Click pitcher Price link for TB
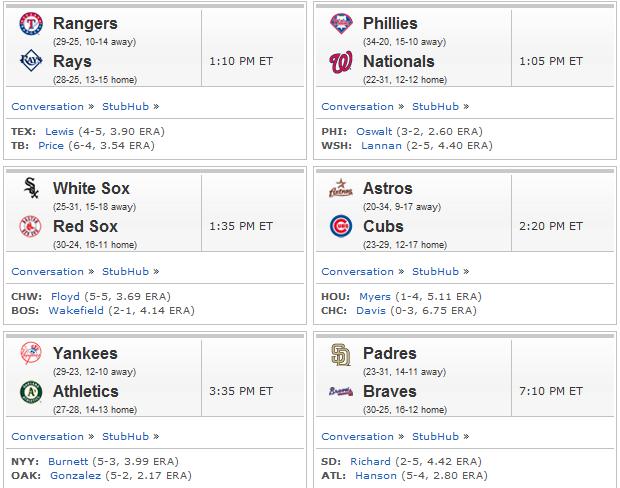The width and height of the screenshot is (620, 488). click(51, 146)
